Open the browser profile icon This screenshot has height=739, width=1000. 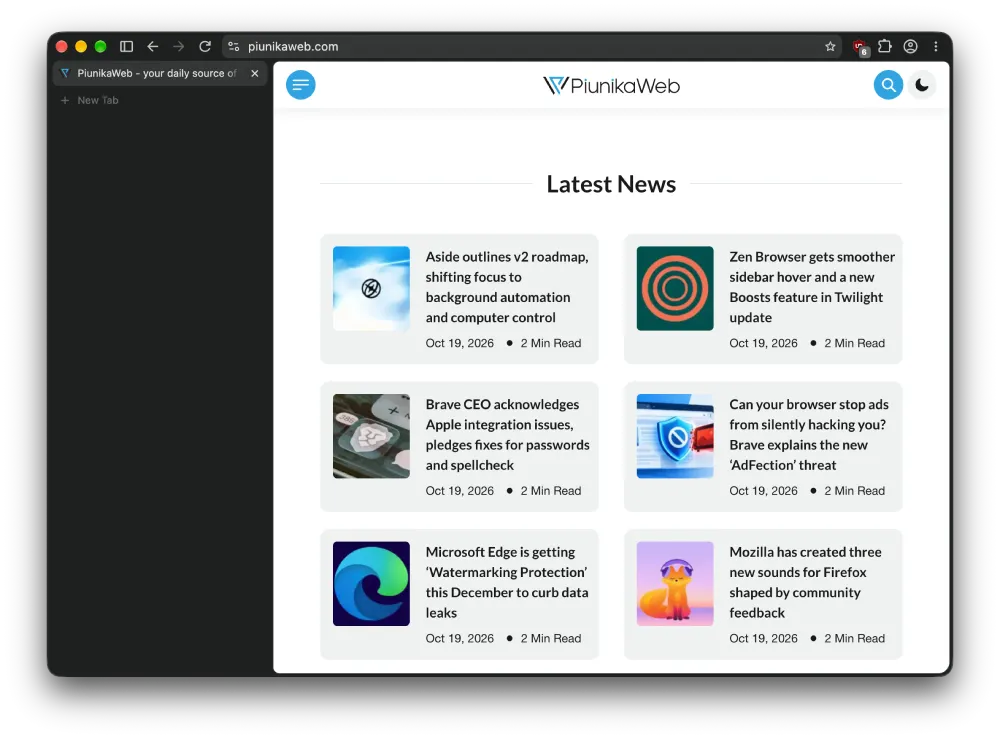911,47
